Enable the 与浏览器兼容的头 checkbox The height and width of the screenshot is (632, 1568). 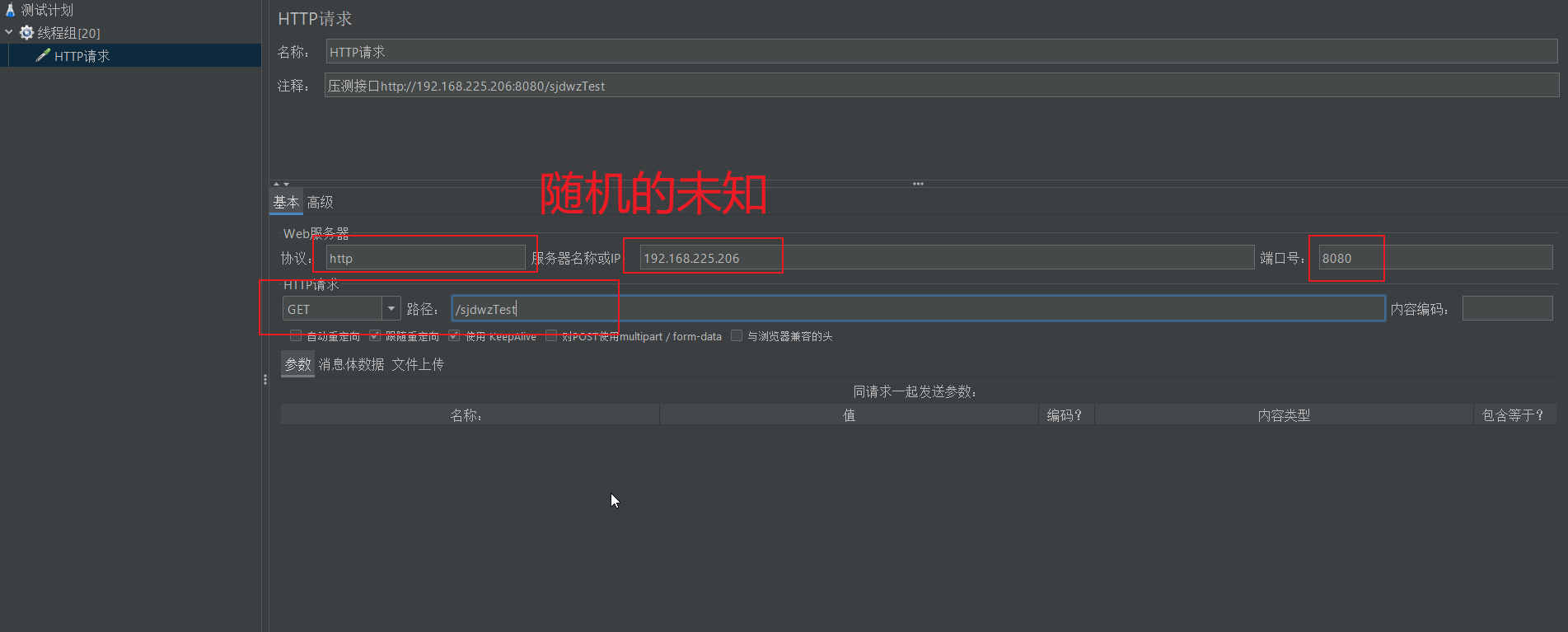click(737, 335)
